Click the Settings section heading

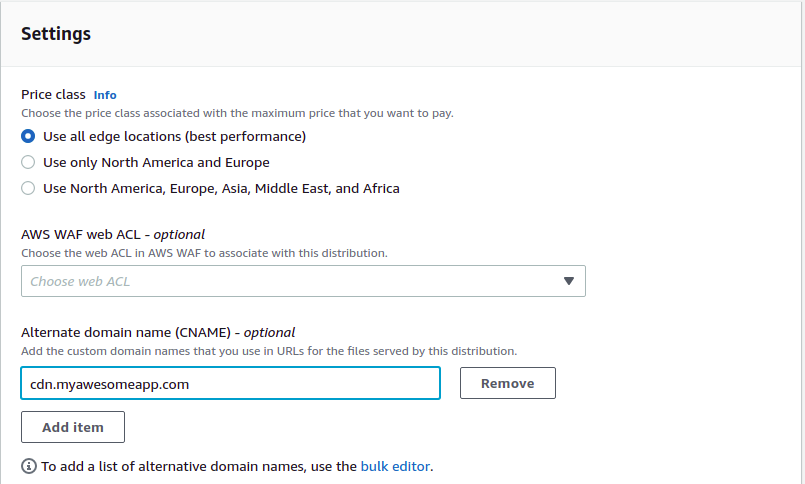[56, 34]
